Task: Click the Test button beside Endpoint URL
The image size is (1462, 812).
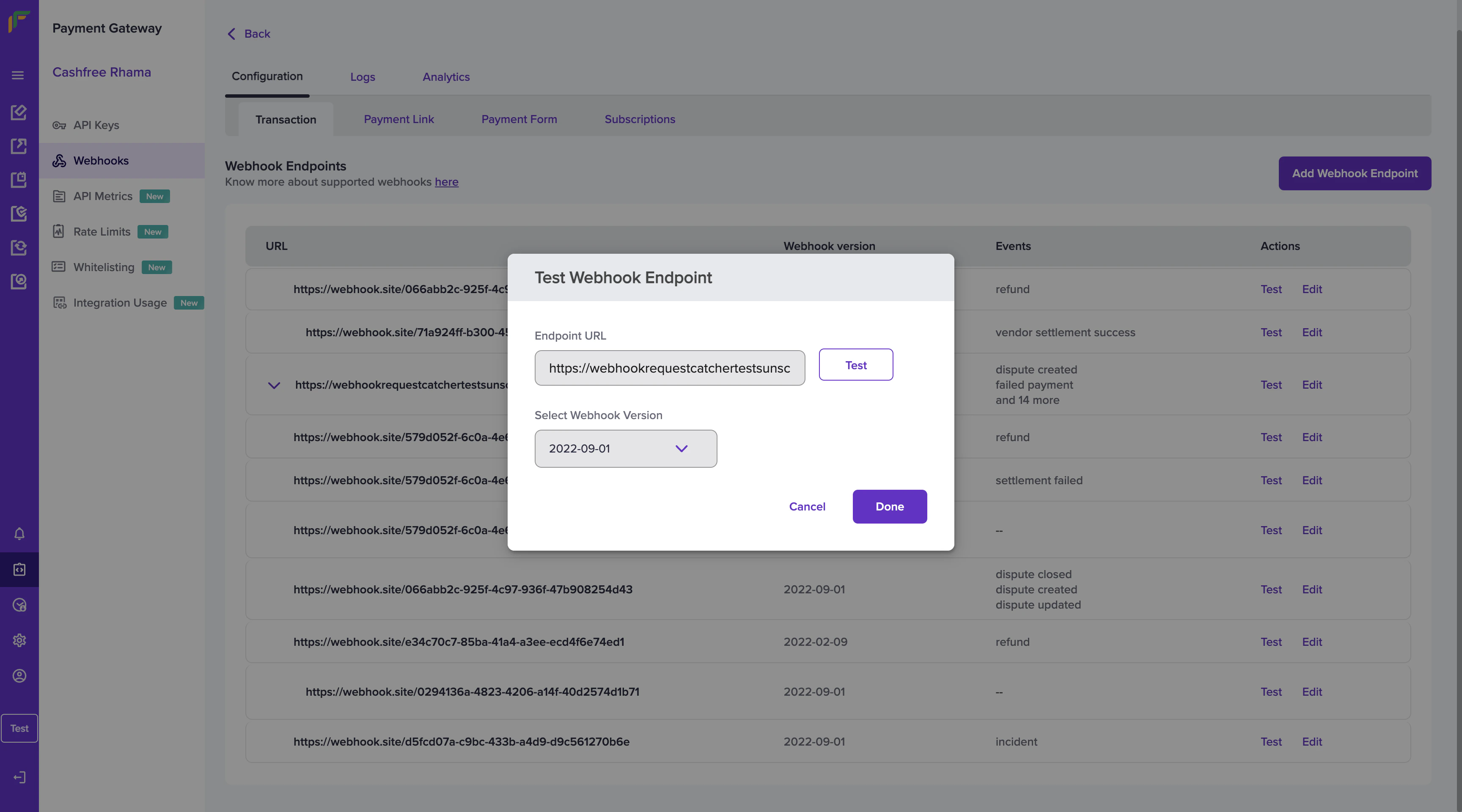Action: coord(855,365)
